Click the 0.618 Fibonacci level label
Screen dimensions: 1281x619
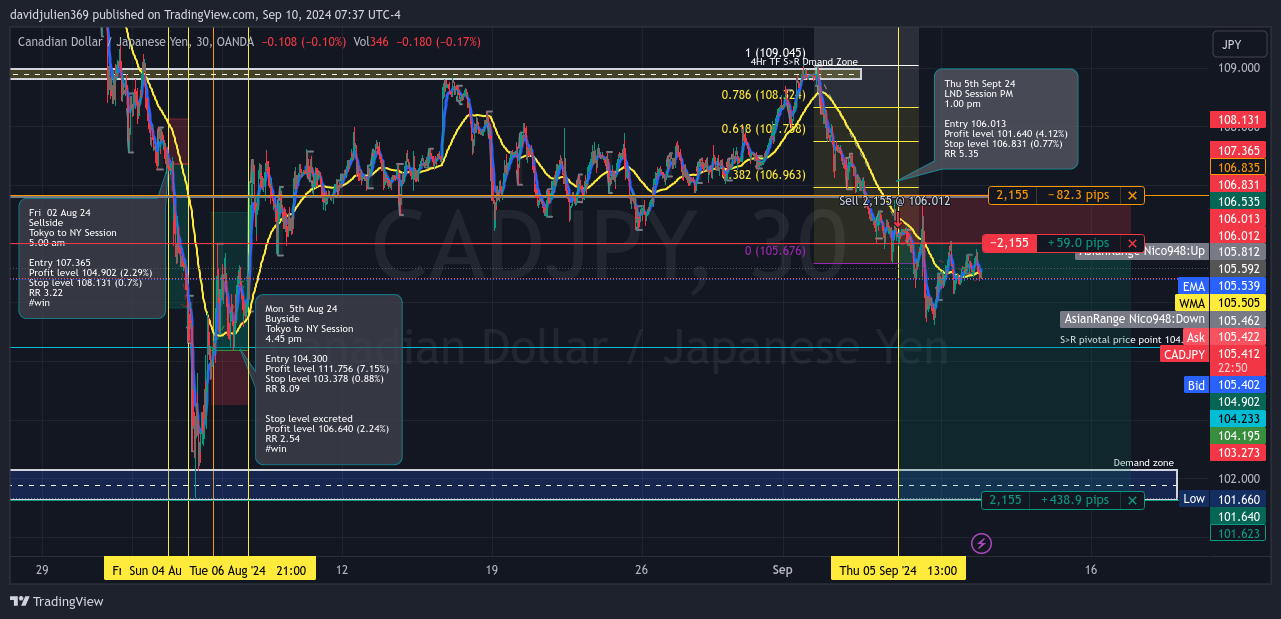click(x=763, y=129)
